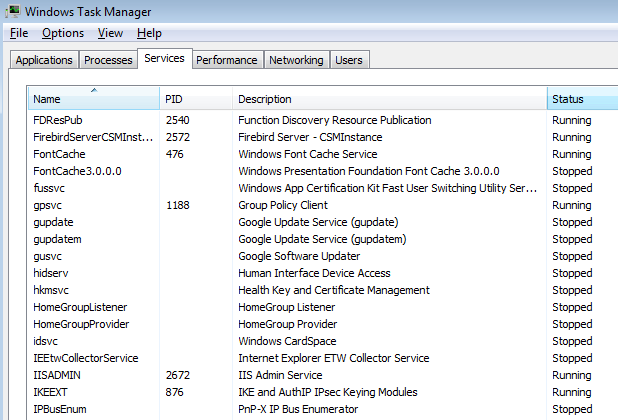618x420 pixels.
Task: Click the IIS Admin Service description
Action: pos(280,375)
